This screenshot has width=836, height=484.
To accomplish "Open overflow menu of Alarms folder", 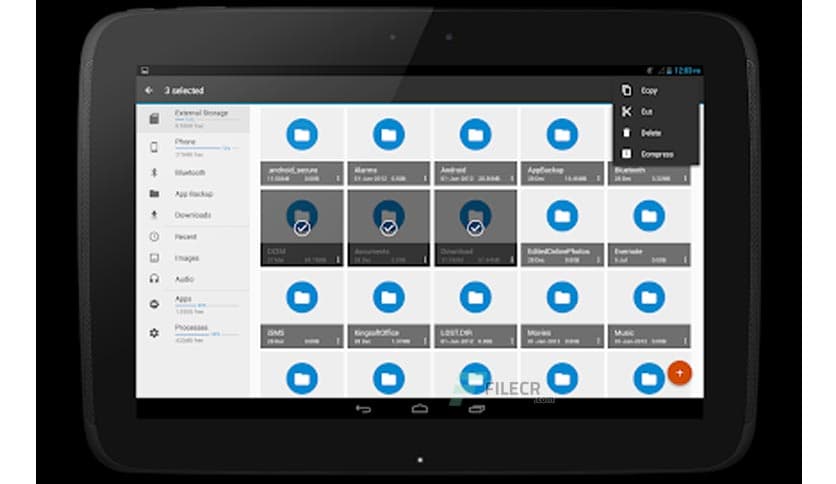I will click(425, 179).
